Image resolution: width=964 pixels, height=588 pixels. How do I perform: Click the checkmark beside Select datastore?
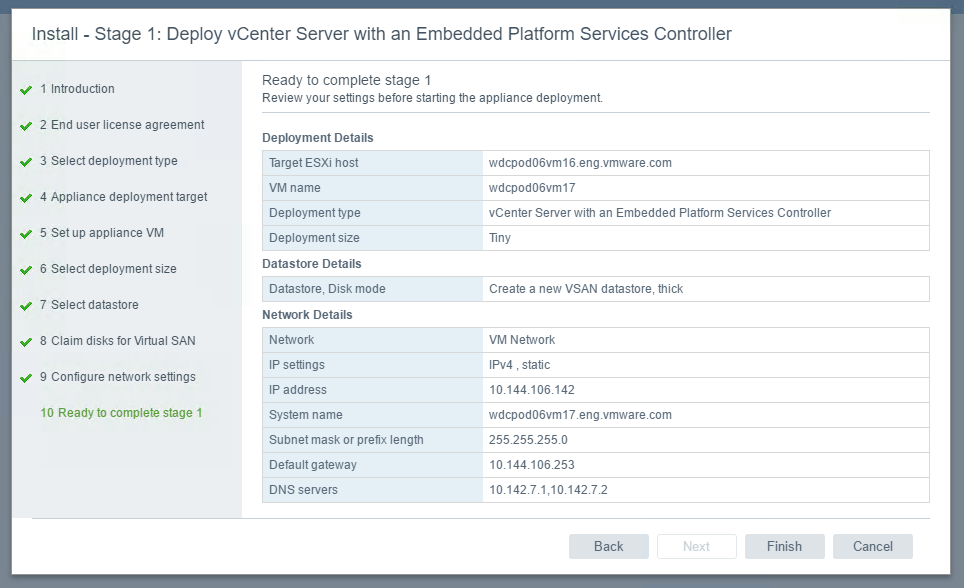pos(26,306)
